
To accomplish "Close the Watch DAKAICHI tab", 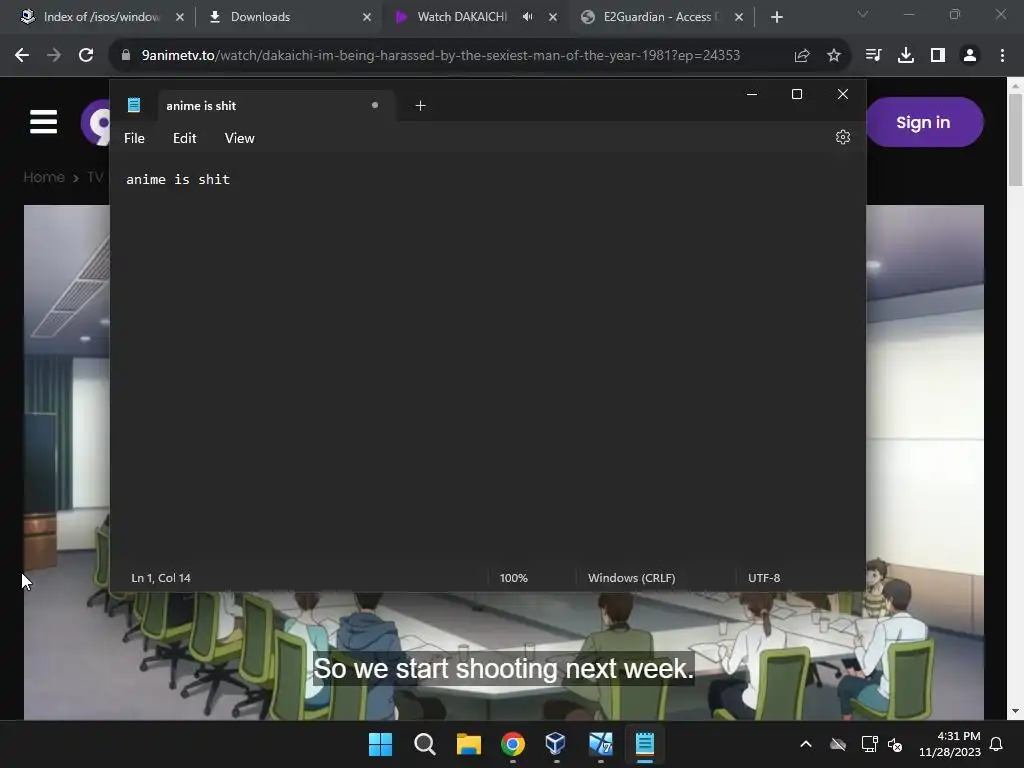I will coord(553,17).
